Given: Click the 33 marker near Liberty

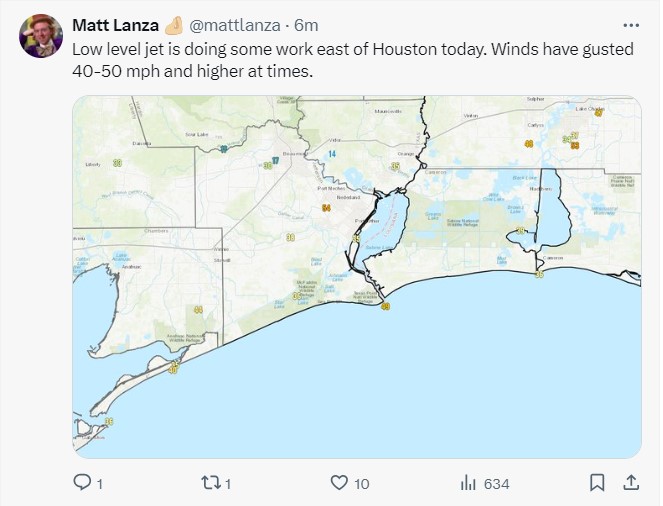Looking at the screenshot, I should tap(118, 163).
